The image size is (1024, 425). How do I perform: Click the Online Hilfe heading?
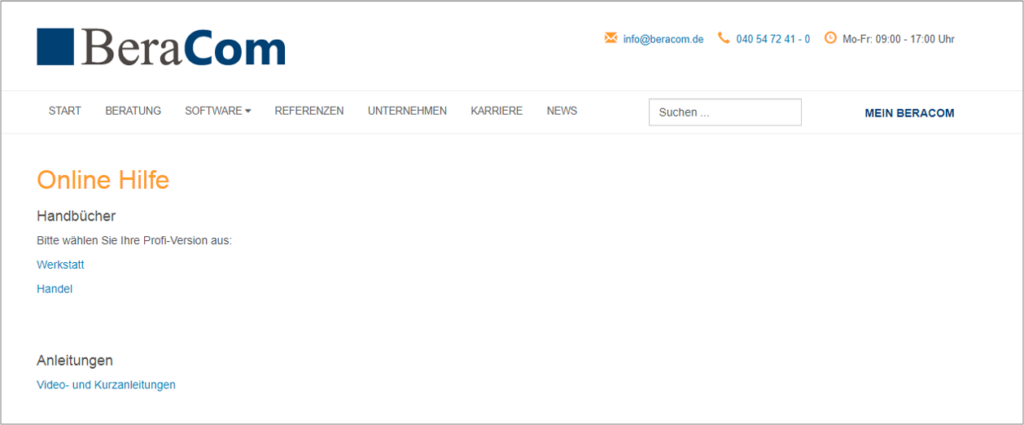pos(103,180)
